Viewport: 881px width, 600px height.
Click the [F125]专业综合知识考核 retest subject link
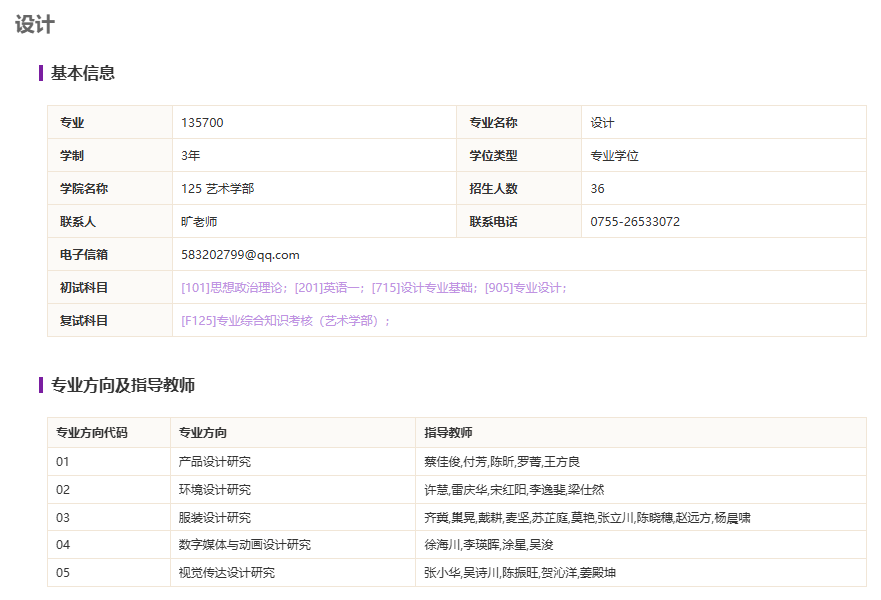tap(285, 321)
